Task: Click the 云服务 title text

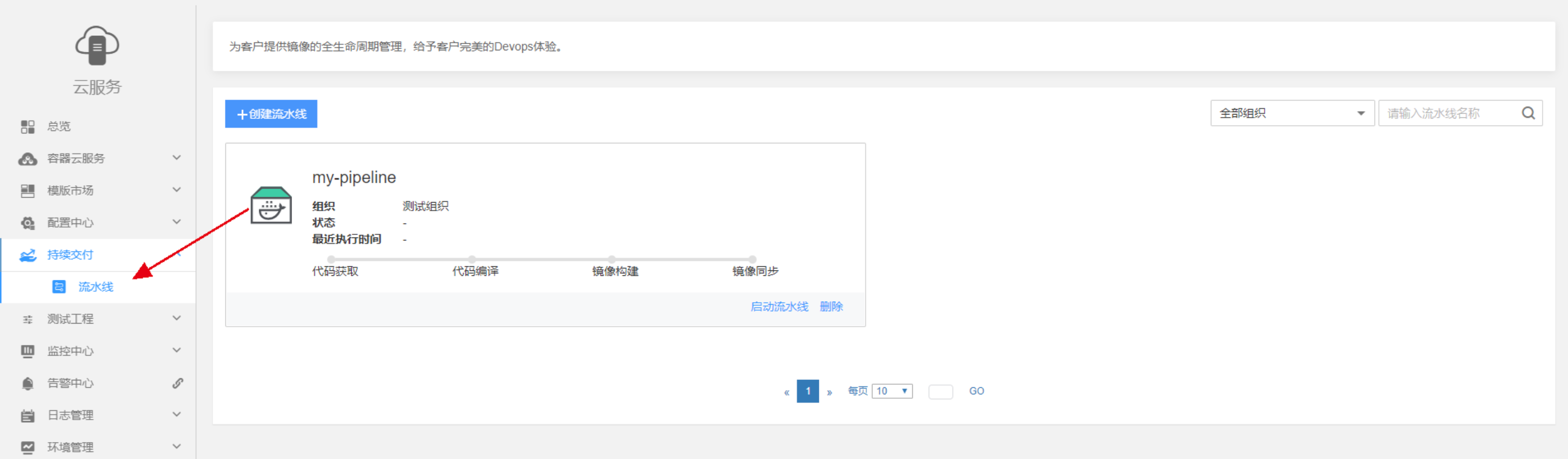Action: 98,88
